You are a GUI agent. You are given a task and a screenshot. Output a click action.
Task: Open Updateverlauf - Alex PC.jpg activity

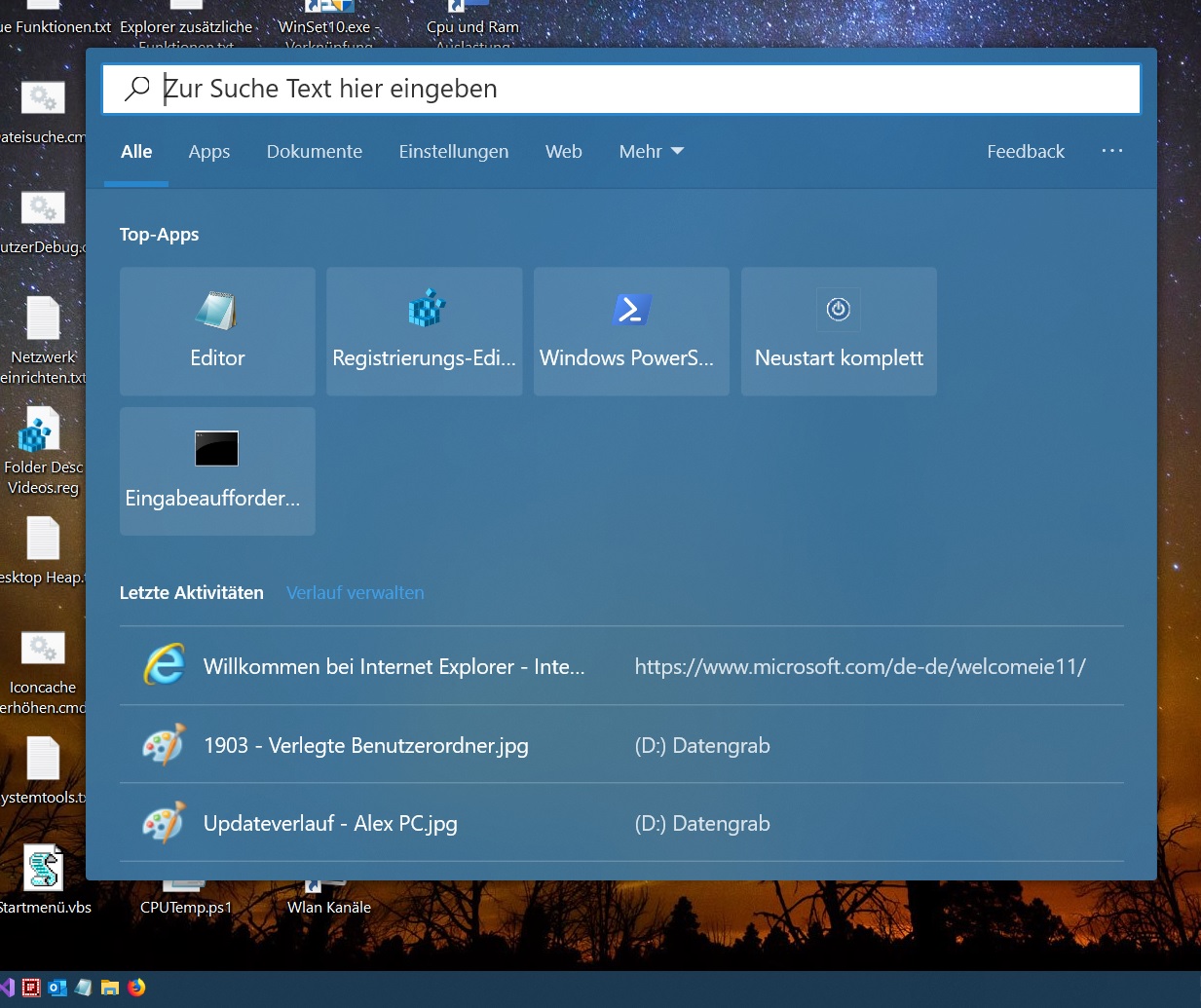point(621,822)
